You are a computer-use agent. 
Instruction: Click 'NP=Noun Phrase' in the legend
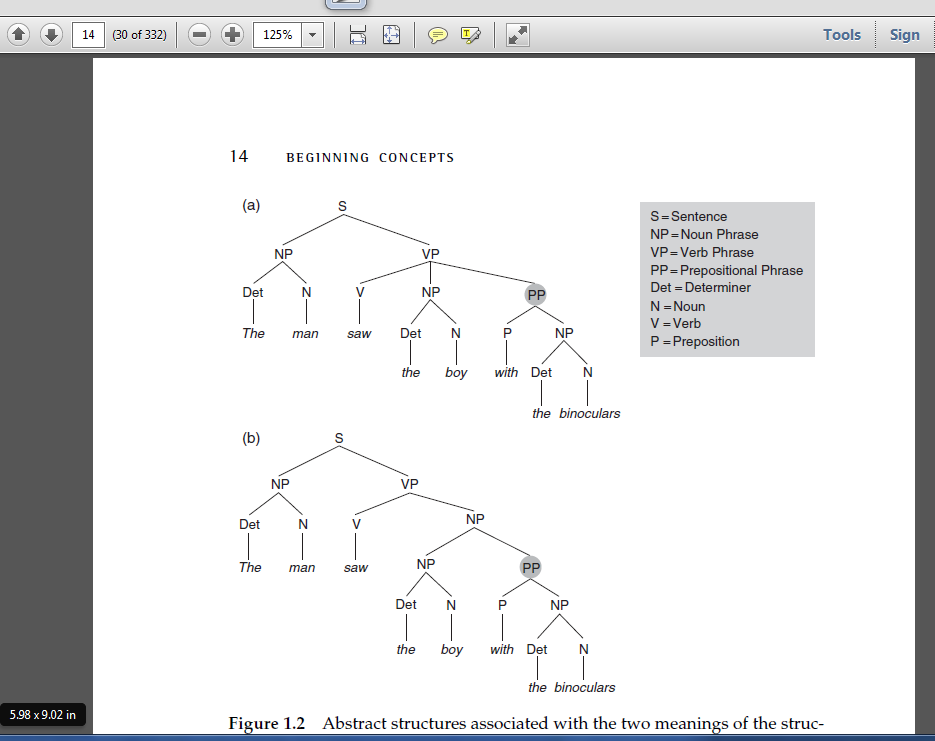[704, 234]
